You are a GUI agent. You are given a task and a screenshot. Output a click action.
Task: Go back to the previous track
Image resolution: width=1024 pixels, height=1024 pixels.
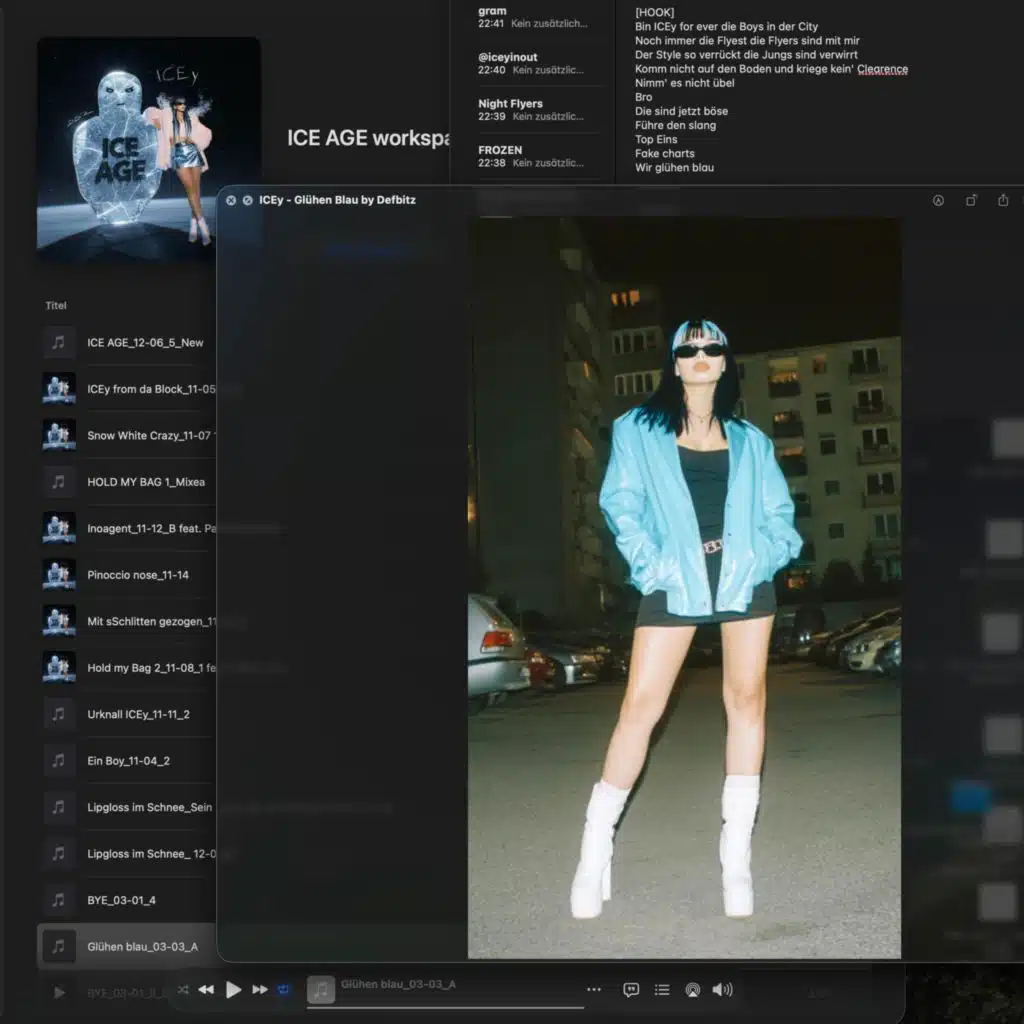(x=206, y=989)
